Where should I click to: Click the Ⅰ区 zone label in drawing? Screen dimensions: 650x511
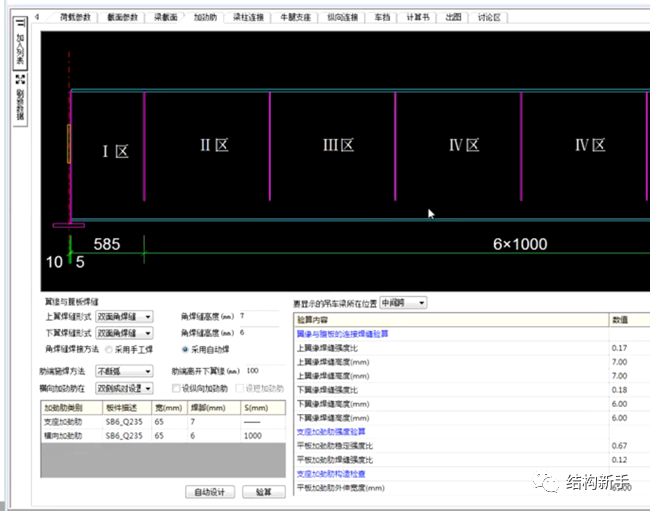click(116, 151)
